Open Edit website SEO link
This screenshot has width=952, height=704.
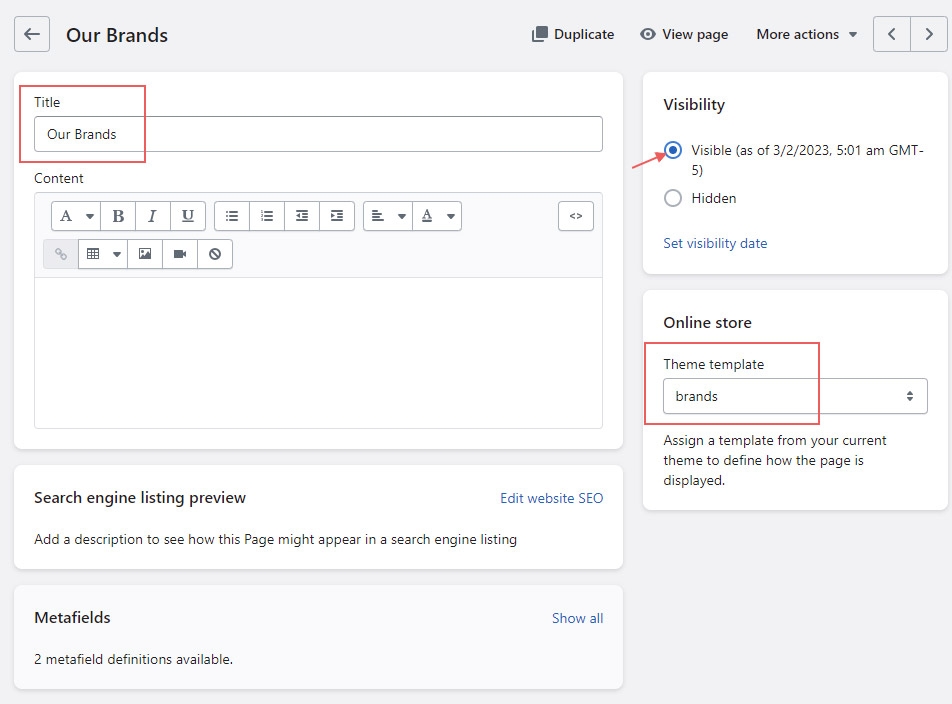click(x=551, y=498)
